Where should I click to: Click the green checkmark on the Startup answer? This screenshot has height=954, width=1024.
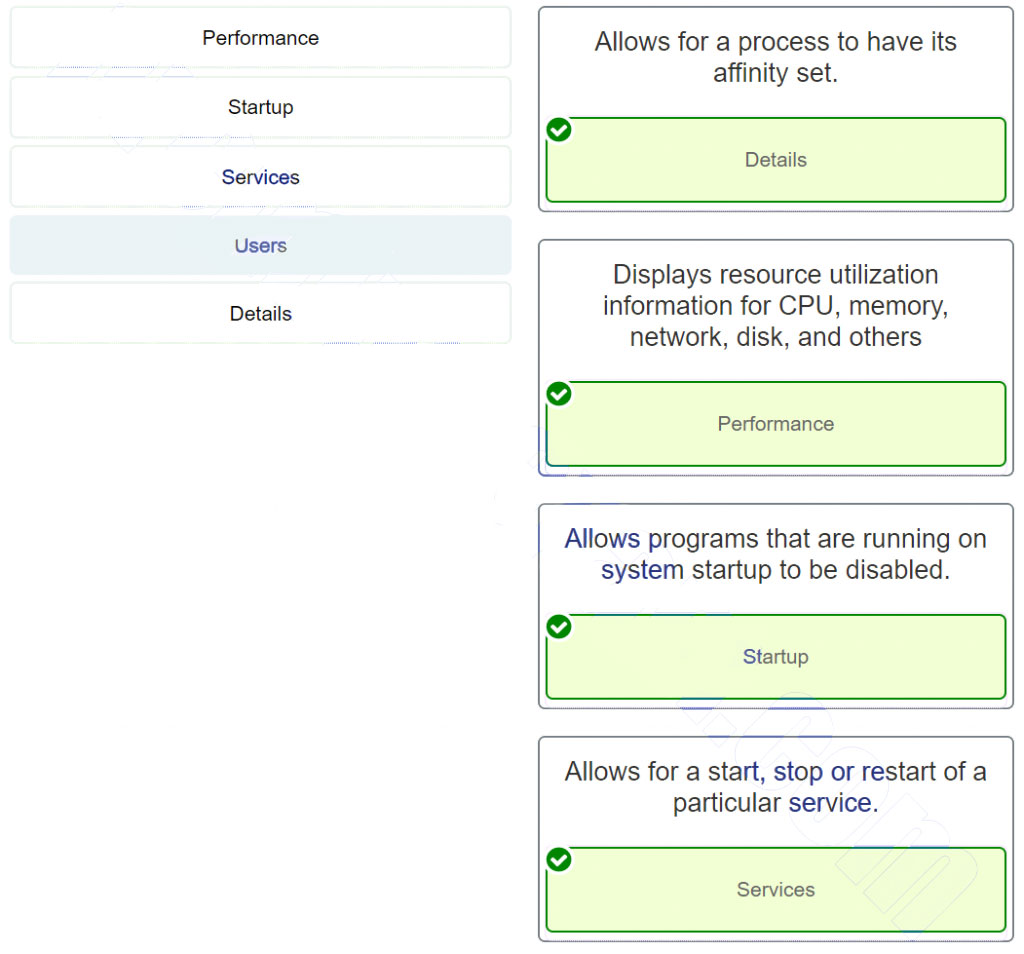(x=558, y=627)
